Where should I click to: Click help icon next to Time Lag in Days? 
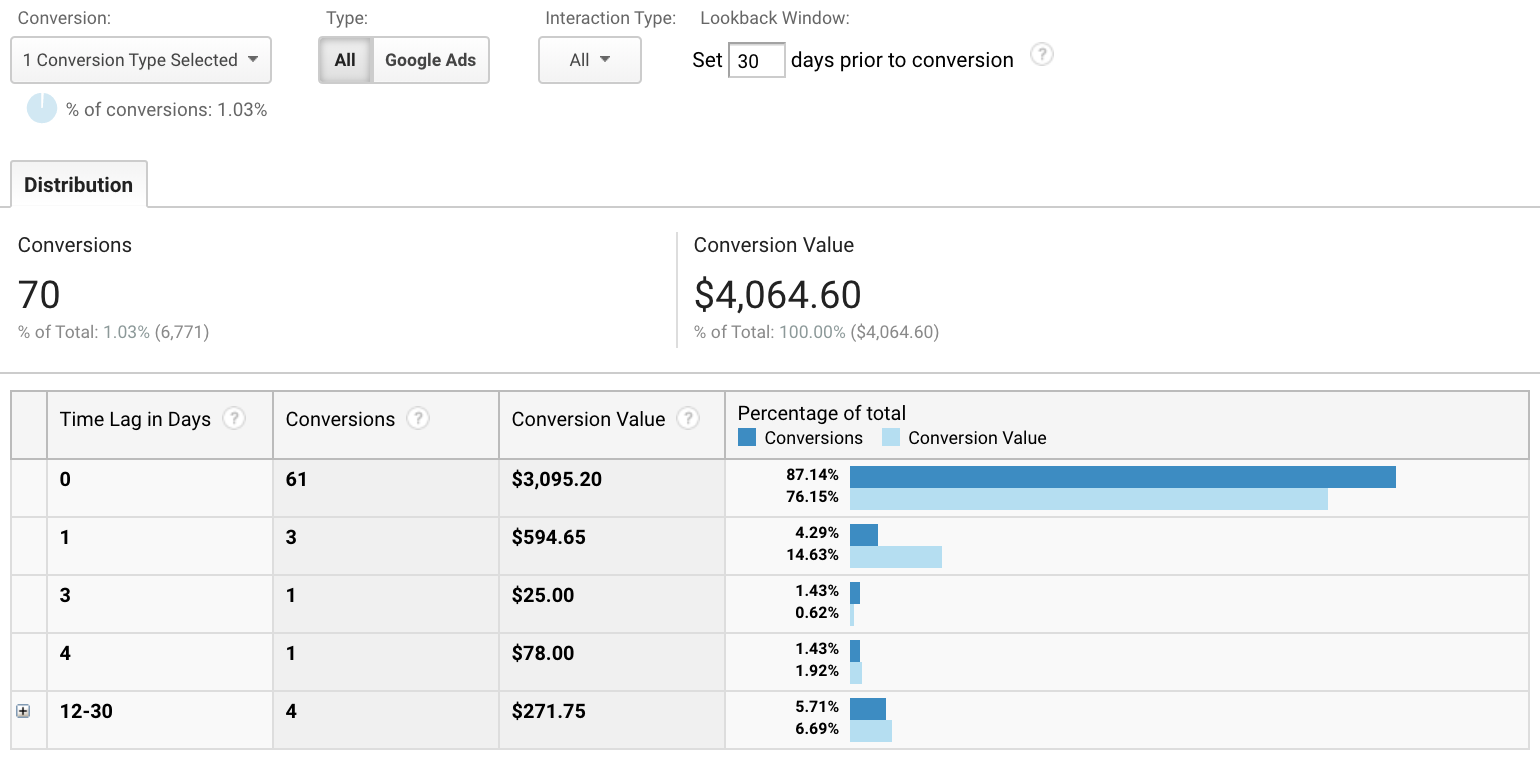234,419
